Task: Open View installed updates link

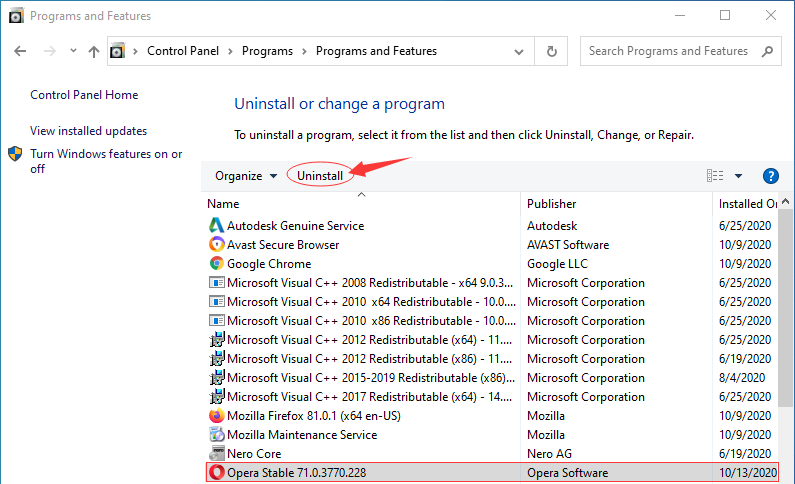Action: (x=89, y=131)
